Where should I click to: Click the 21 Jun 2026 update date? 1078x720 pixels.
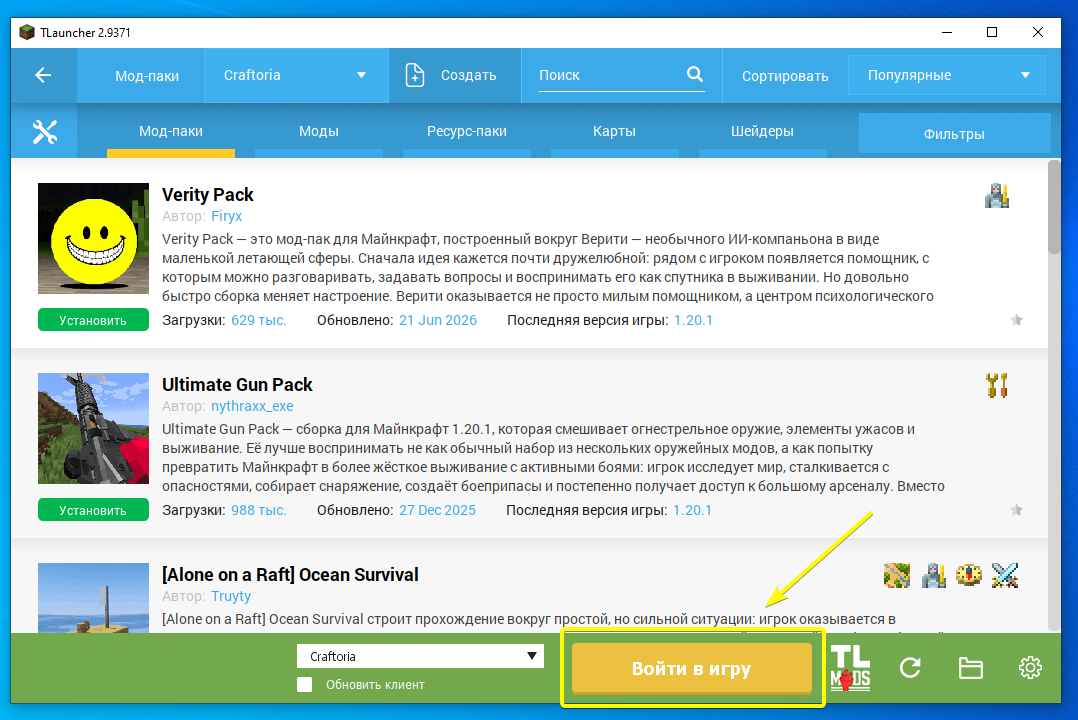point(438,320)
